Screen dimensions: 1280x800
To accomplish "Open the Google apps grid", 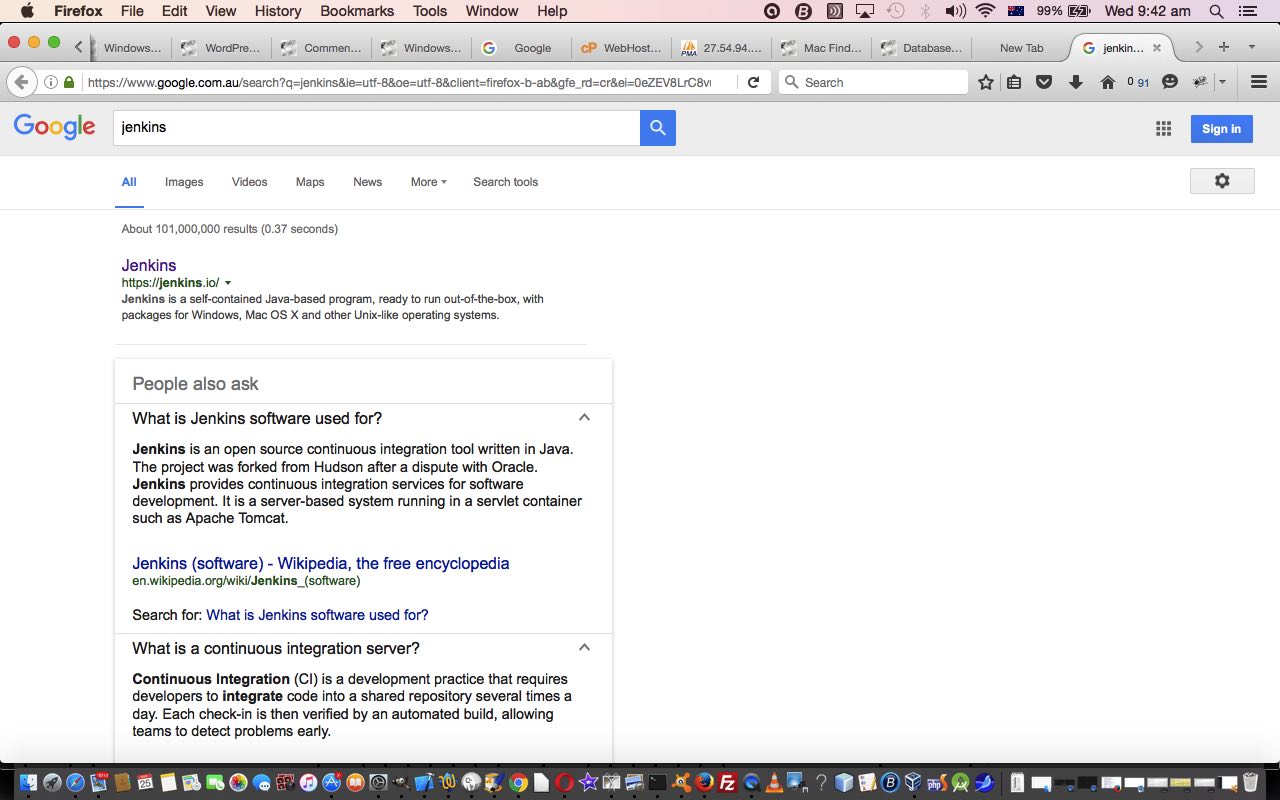I will click(x=1163, y=128).
